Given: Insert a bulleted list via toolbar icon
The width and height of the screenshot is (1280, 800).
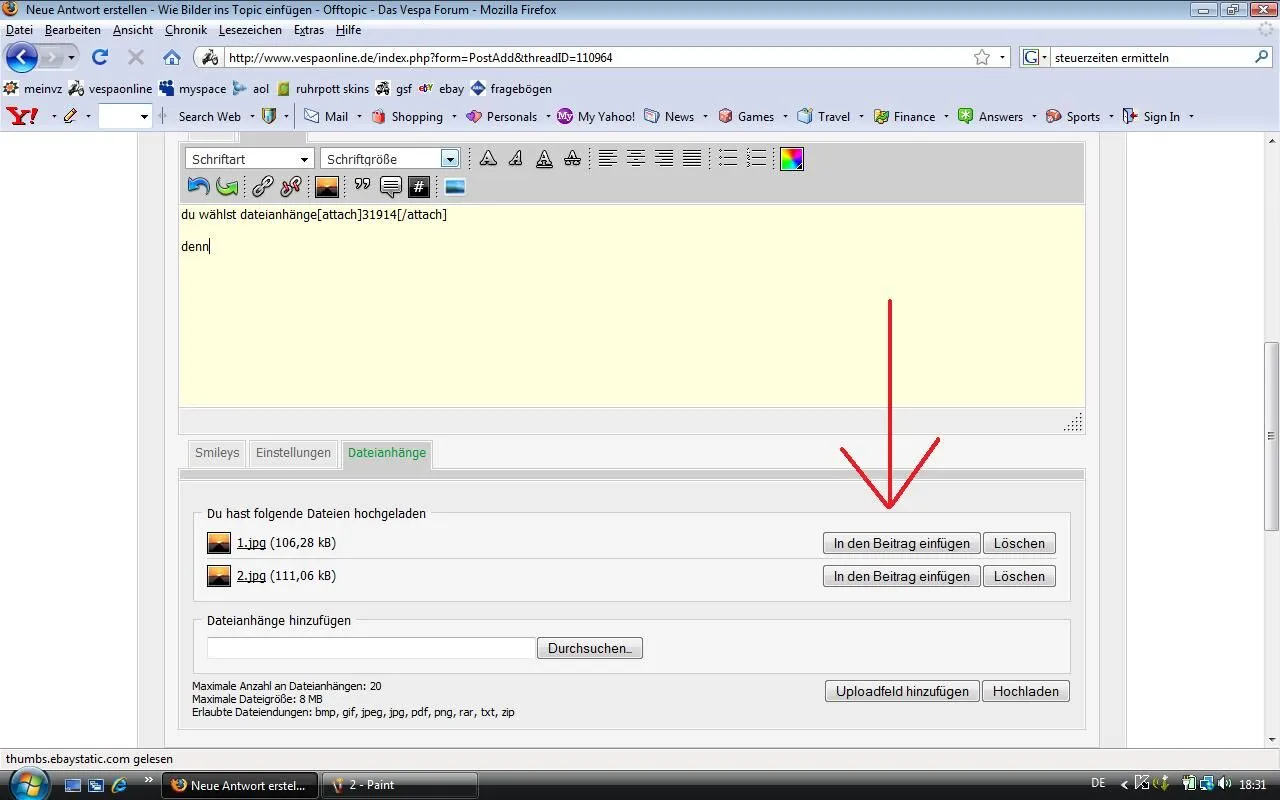Looking at the screenshot, I should [728, 158].
